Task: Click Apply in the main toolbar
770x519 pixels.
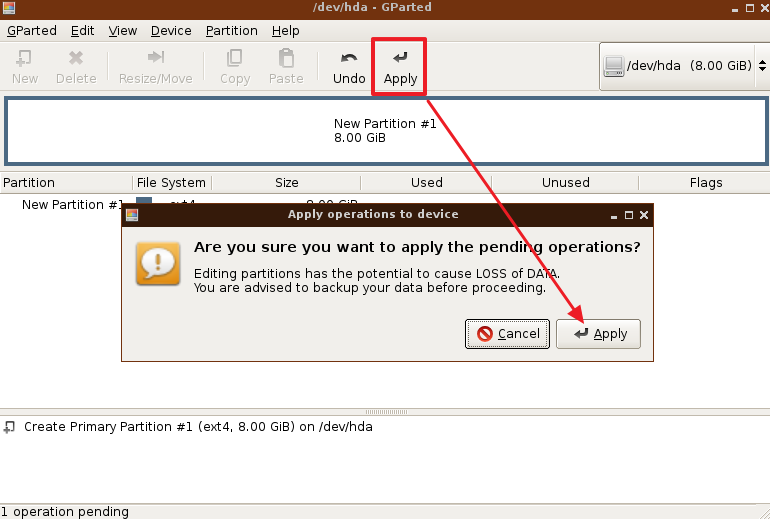Action: [x=400, y=66]
